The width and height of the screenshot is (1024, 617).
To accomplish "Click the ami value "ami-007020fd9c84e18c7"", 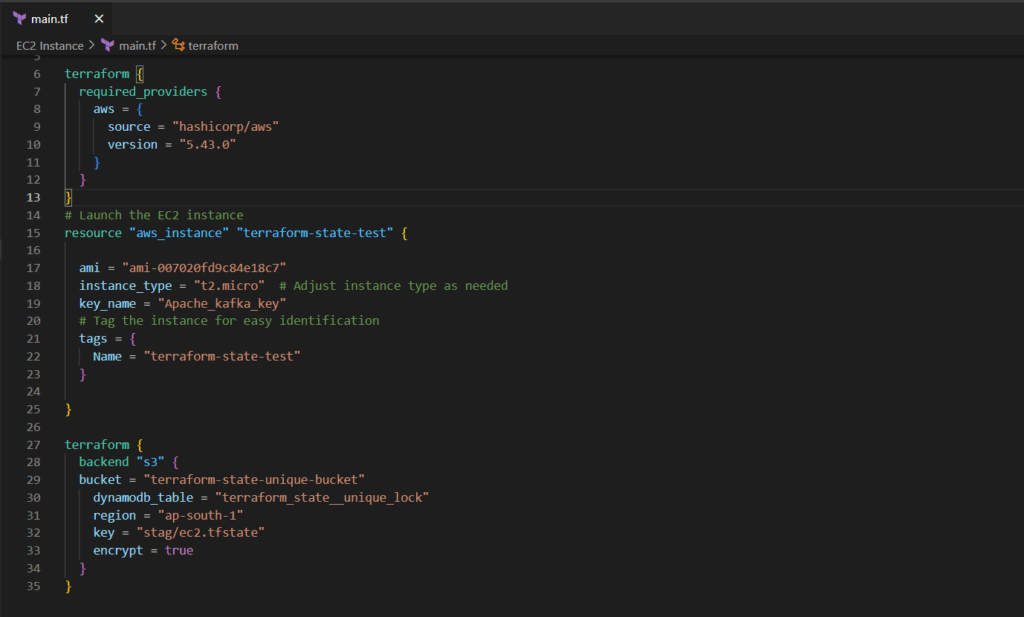I will pos(204,268).
